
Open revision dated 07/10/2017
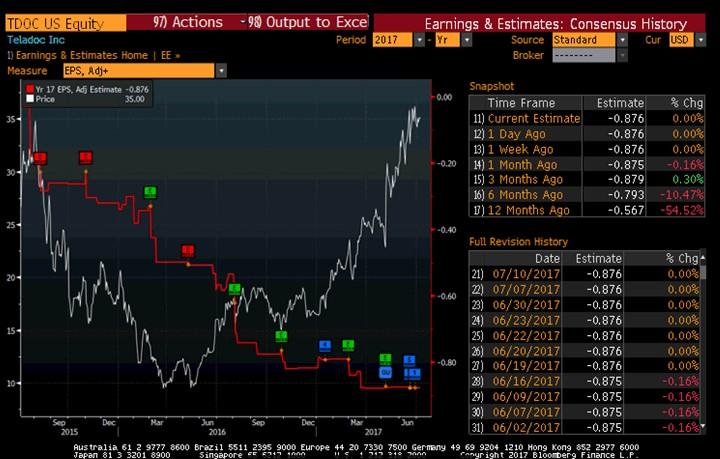(x=584, y=274)
